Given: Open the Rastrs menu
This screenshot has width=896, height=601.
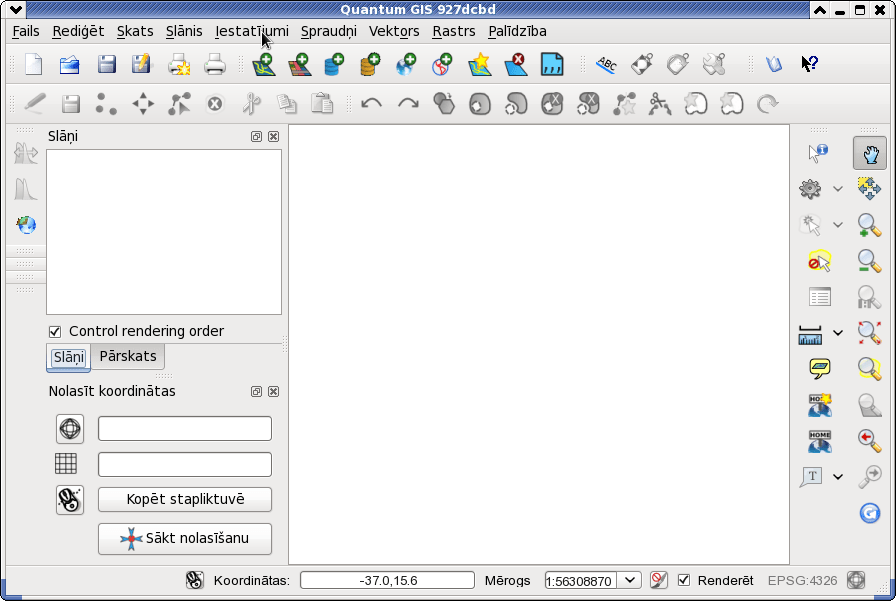Looking at the screenshot, I should (454, 31).
